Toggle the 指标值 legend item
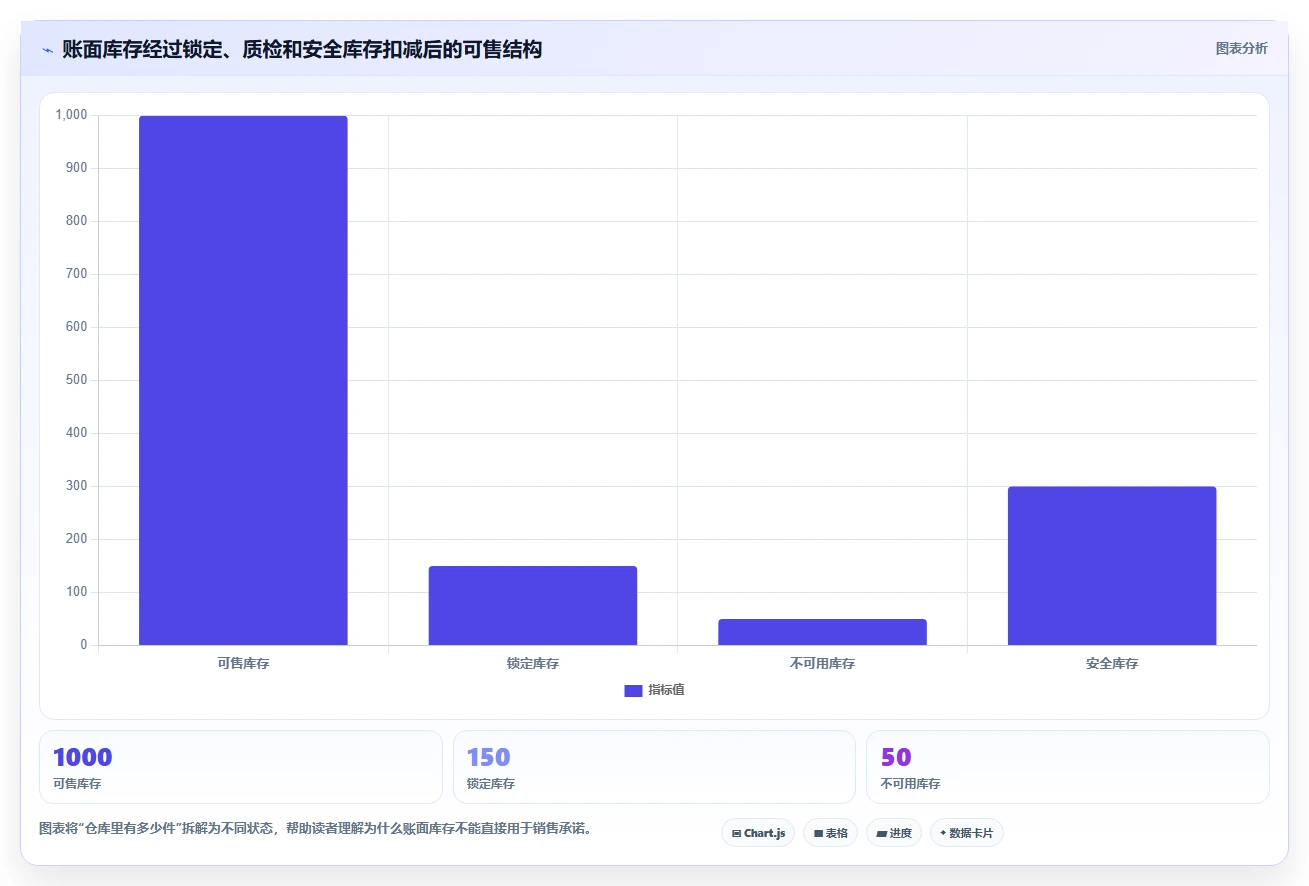 [x=654, y=690]
